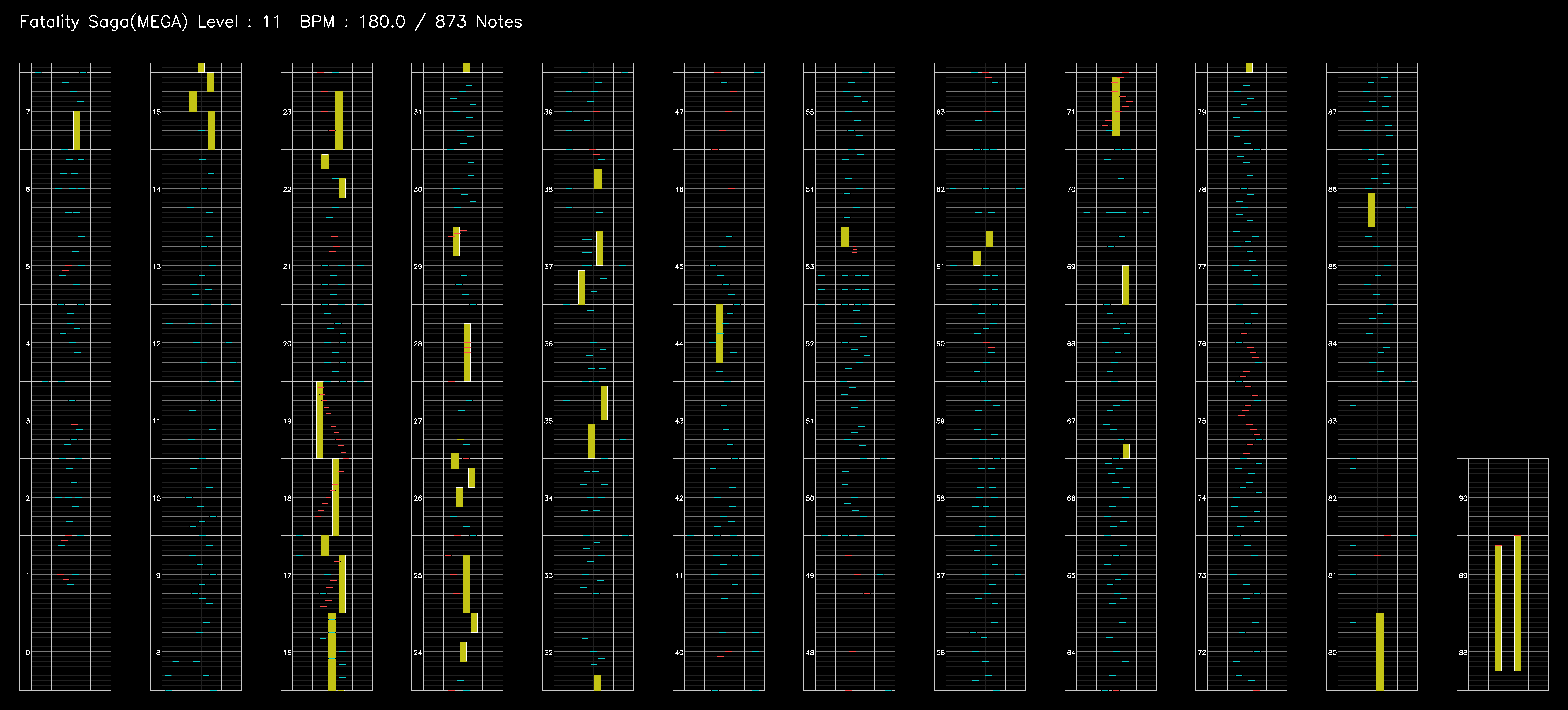
Task: Select measure number 16 label
Action: tap(287, 653)
